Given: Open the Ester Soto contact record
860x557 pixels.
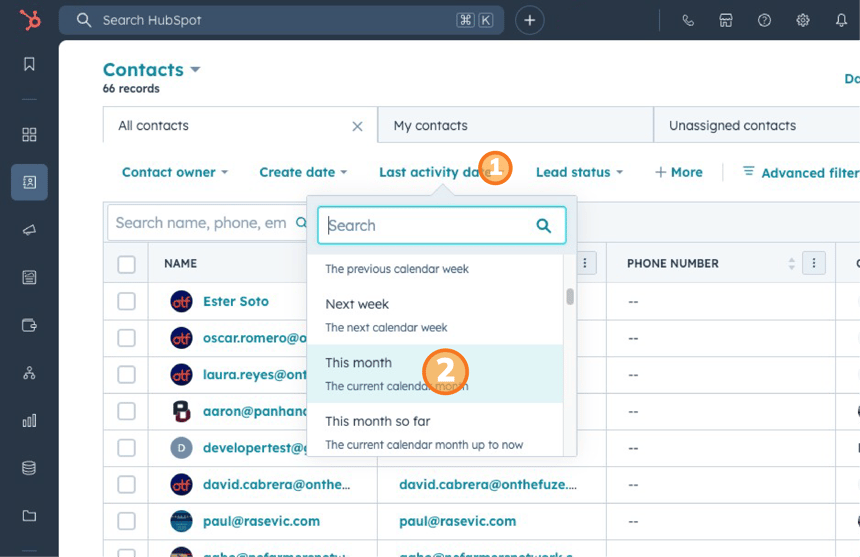Looking at the screenshot, I should point(236,301).
